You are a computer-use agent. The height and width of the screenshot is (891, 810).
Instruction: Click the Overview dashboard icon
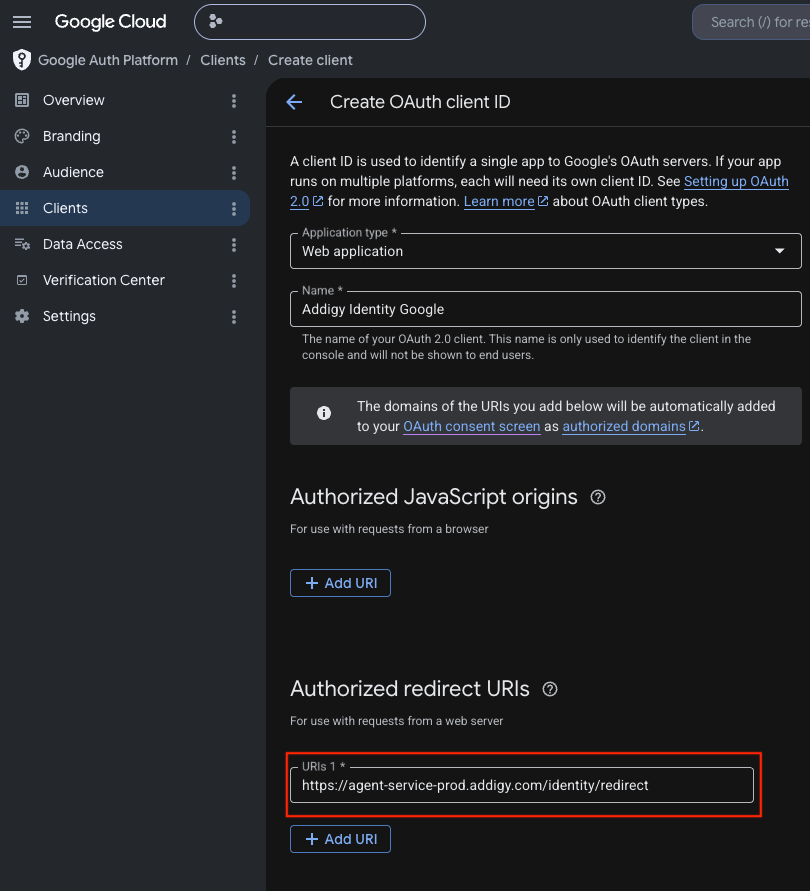[x=22, y=101]
